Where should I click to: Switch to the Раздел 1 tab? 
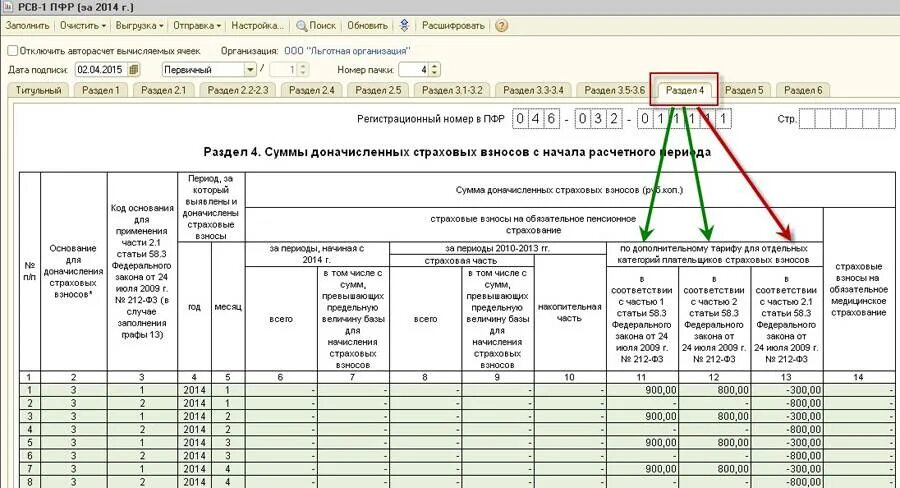[x=100, y=90]
